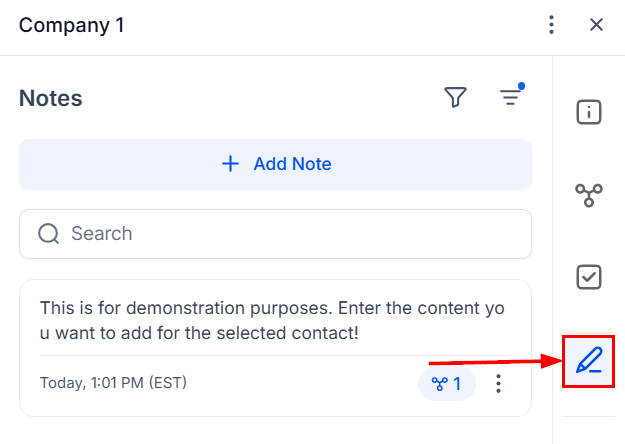Close the Company 1 panel
The width and height of the screenshot is (625, 444).
(597, 25)
